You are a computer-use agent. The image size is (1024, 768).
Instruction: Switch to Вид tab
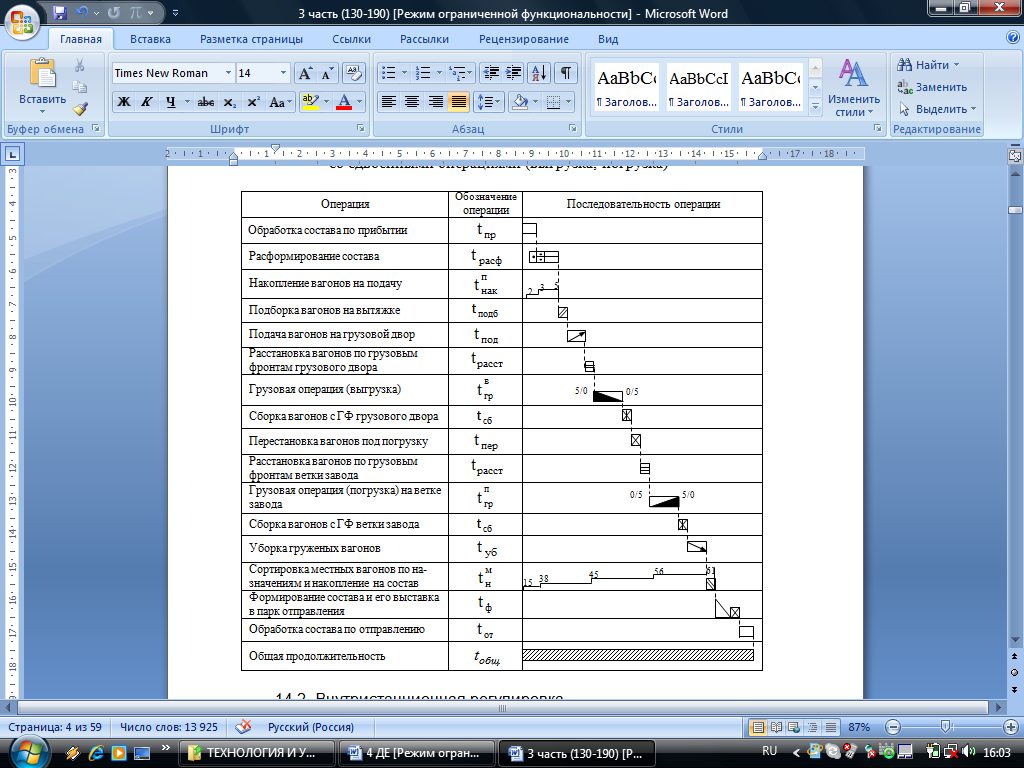[x=608, y=39]
